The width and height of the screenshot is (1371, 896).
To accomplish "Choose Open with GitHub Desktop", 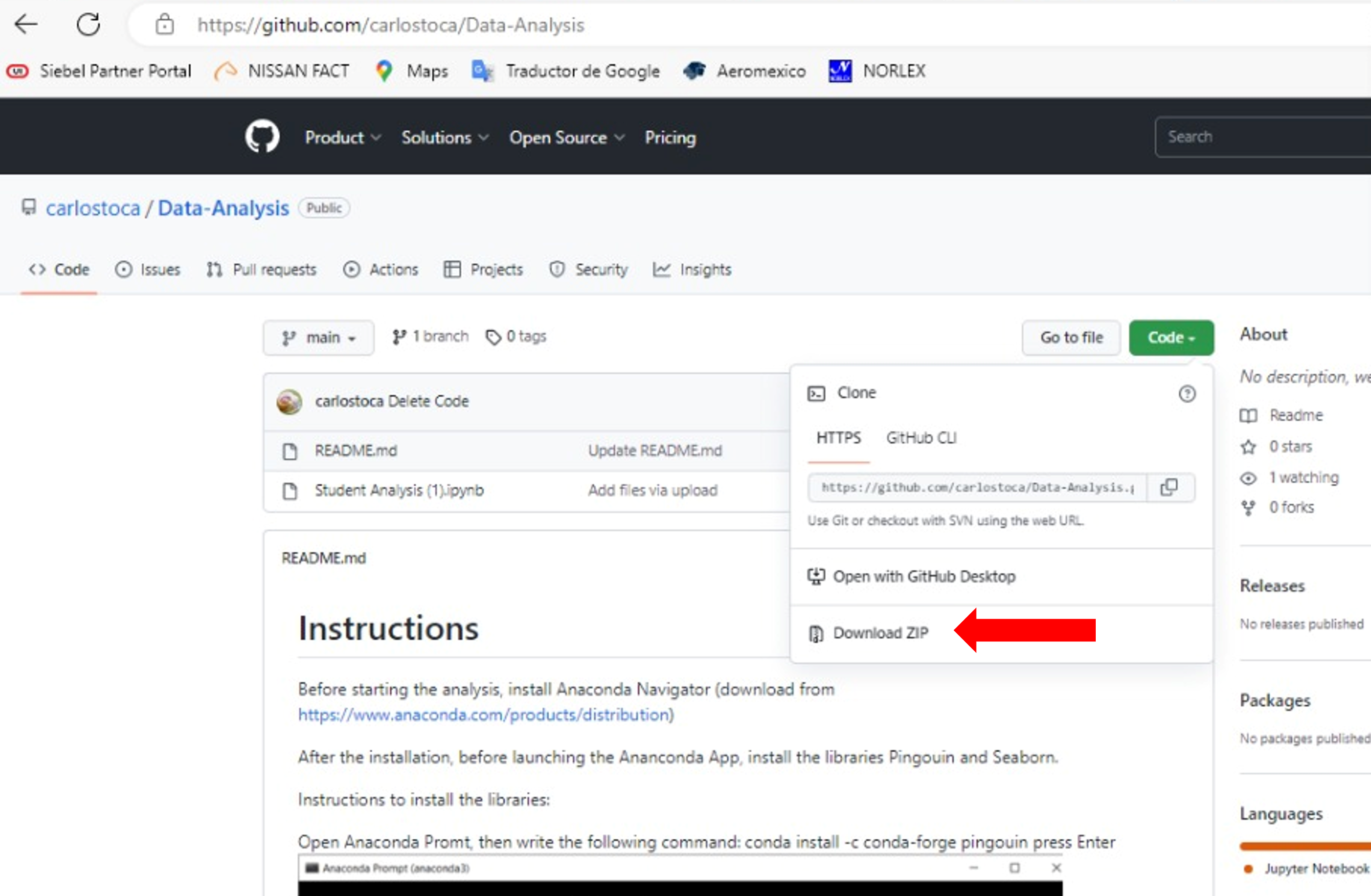I will 912,577.
